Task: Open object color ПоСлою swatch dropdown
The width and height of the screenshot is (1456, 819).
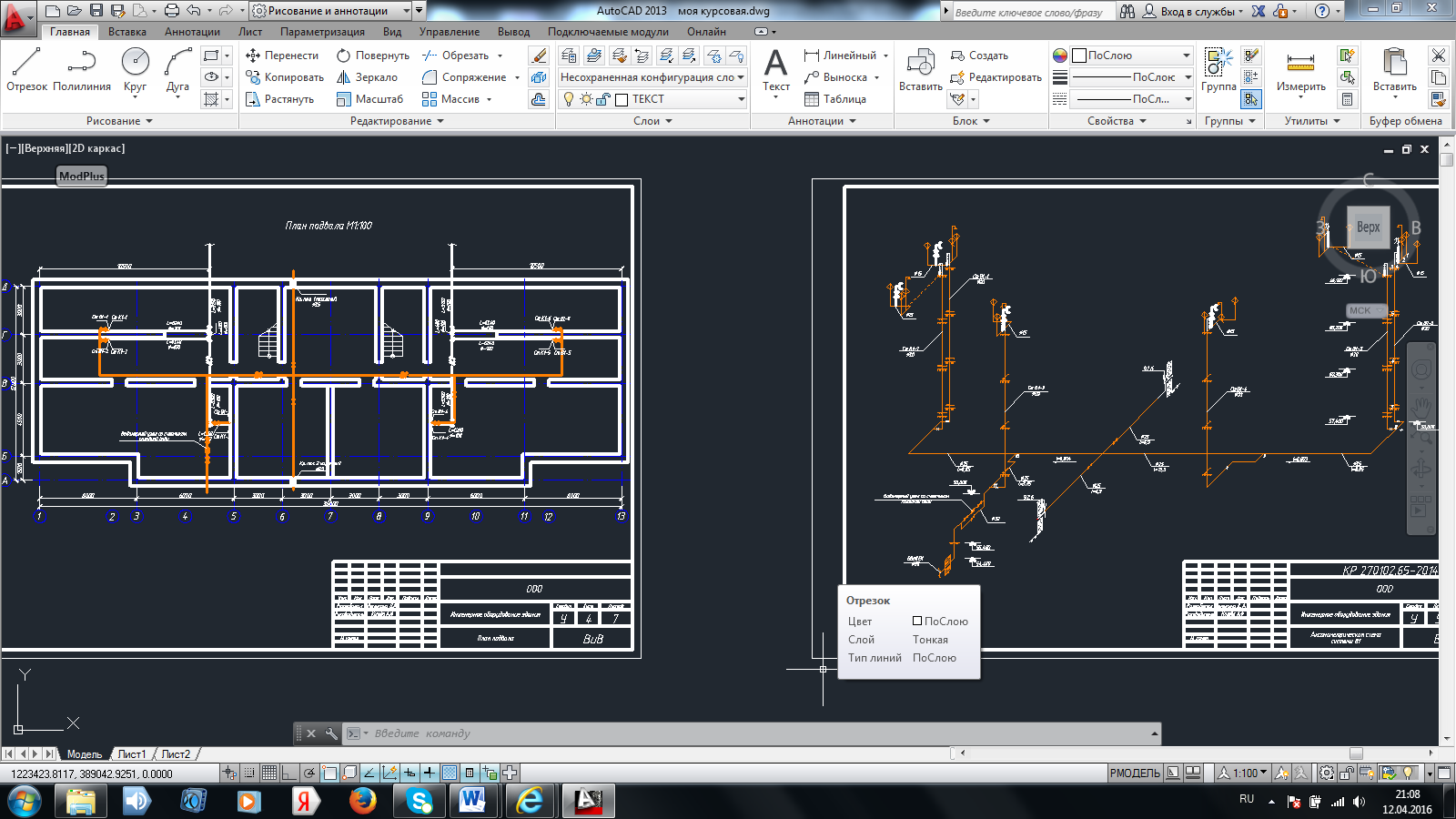Action: [x=1132, y=56]
